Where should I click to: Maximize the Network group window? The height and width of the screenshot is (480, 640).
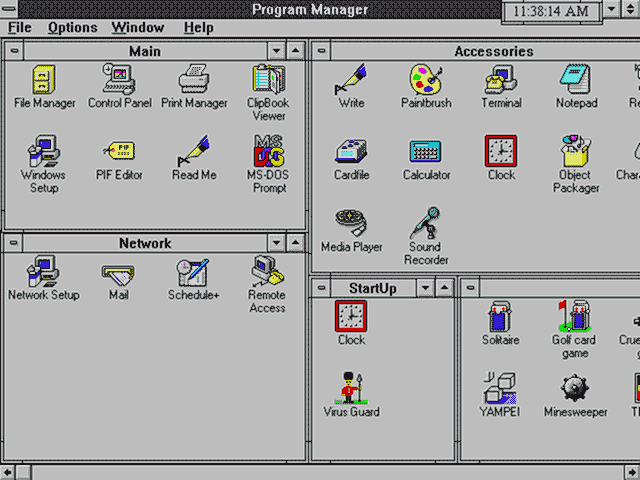tap(296, 243)
